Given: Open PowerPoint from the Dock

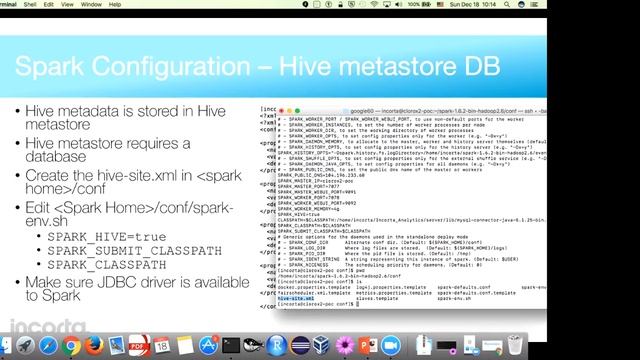Looking at the screenshot, I should click(368, 346).
